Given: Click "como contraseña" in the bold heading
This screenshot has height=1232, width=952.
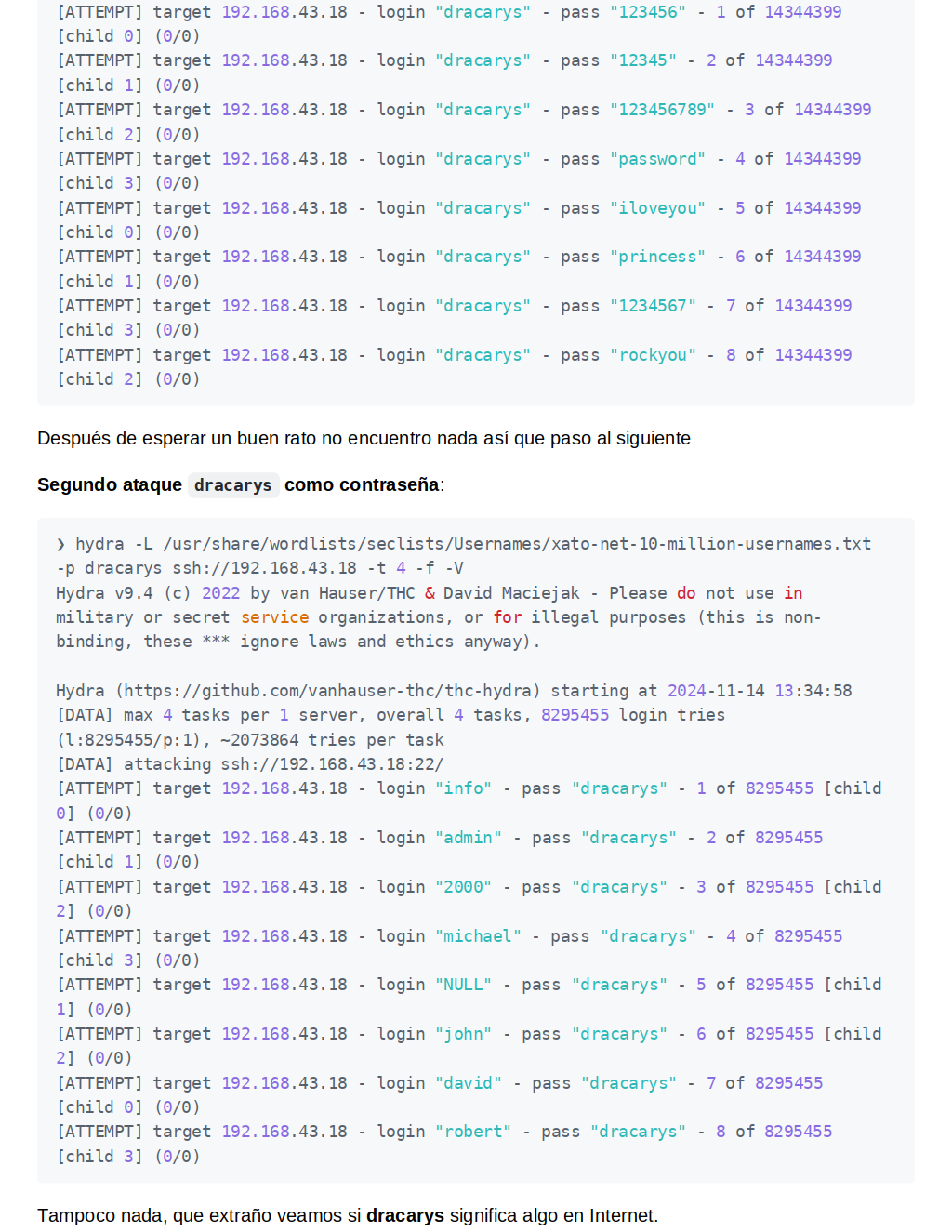Looking at the screenshot, I should (x=362, y=484).
